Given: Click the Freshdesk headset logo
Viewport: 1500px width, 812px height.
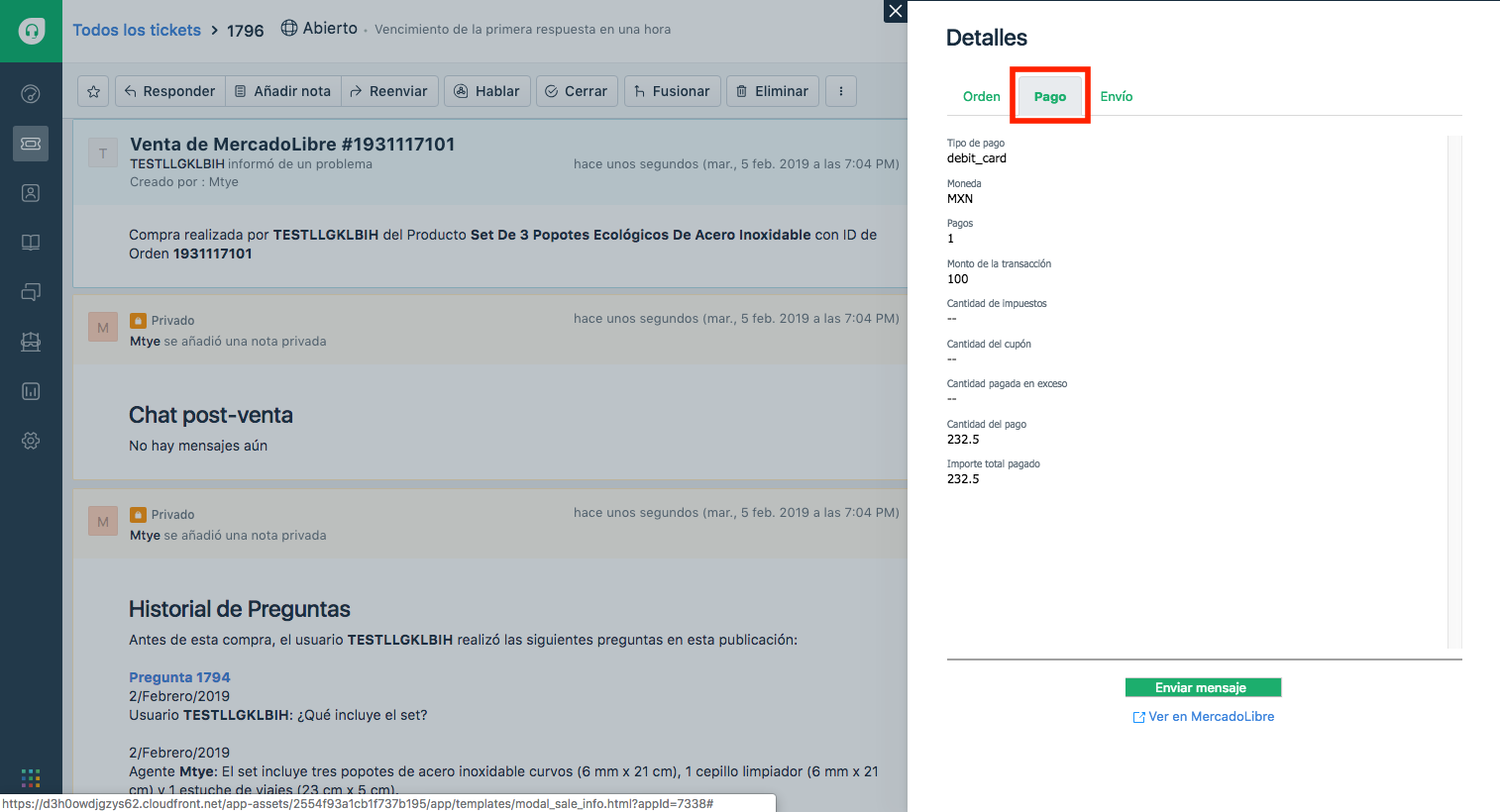Looking at the screenshot, I should point(31,31).
